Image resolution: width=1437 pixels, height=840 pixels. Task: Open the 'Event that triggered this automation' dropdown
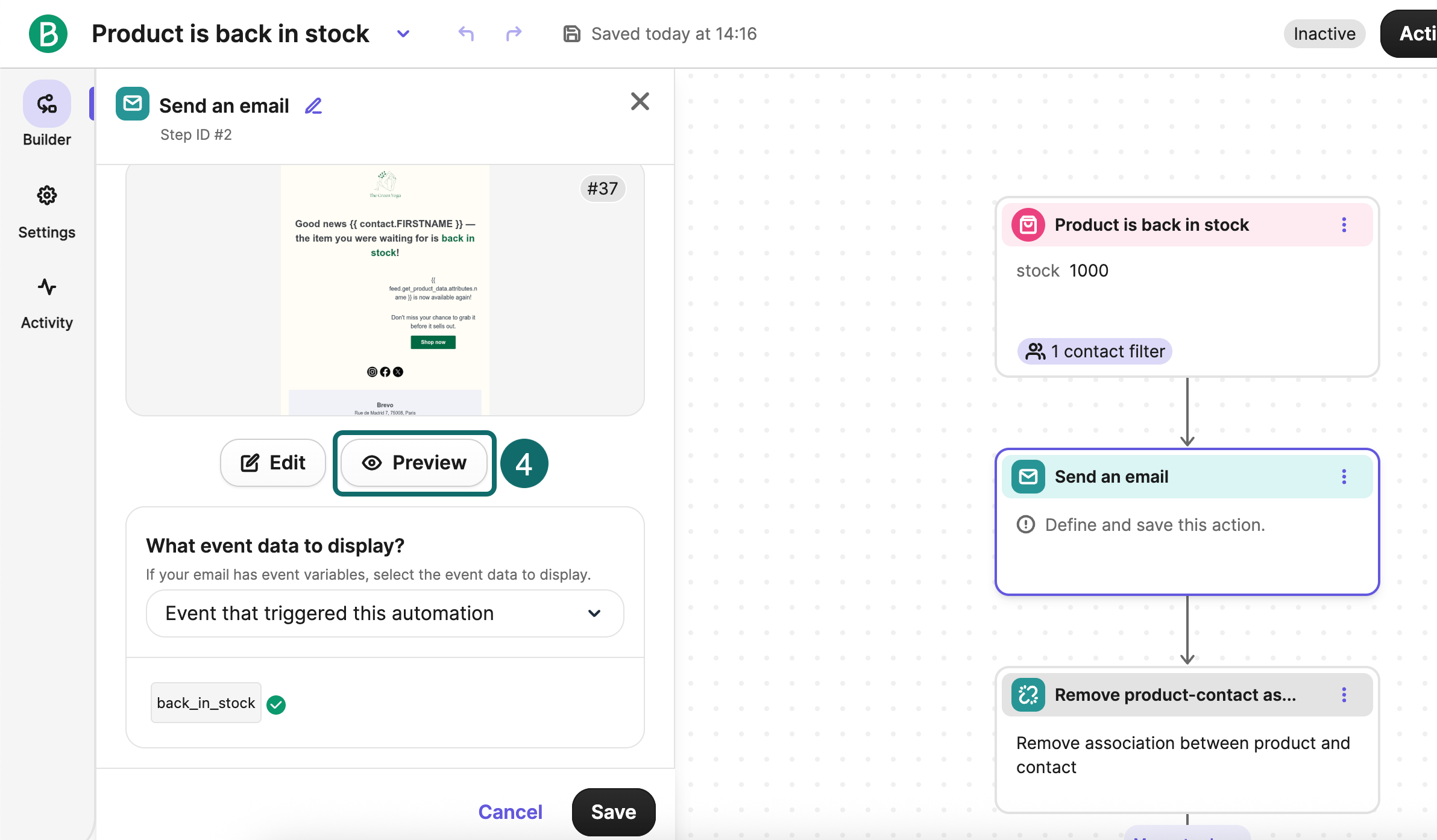[385, 613]
